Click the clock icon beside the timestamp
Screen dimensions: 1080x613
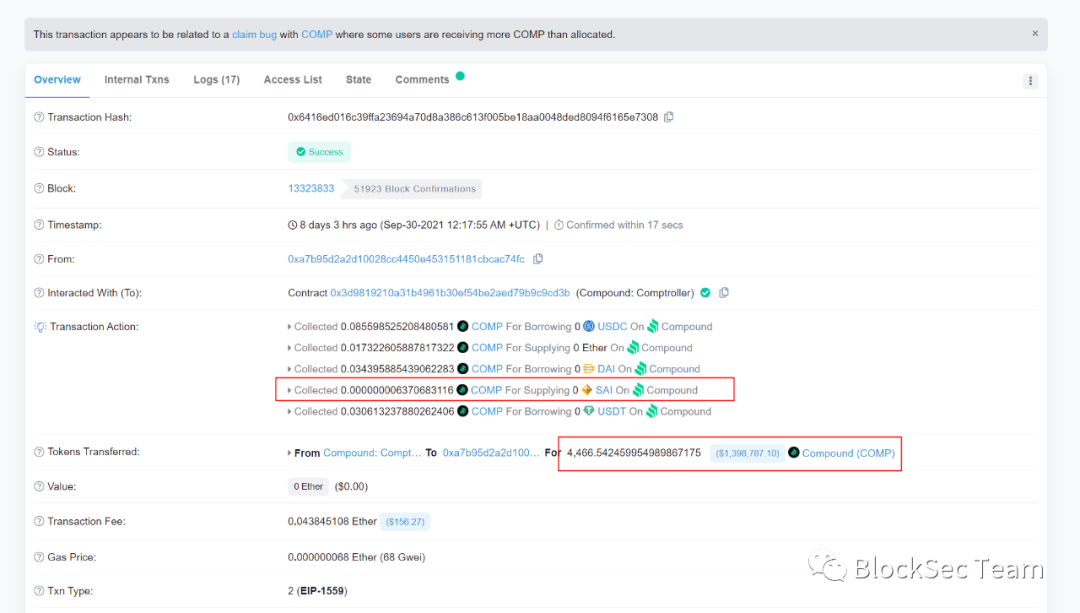point(292,225)
